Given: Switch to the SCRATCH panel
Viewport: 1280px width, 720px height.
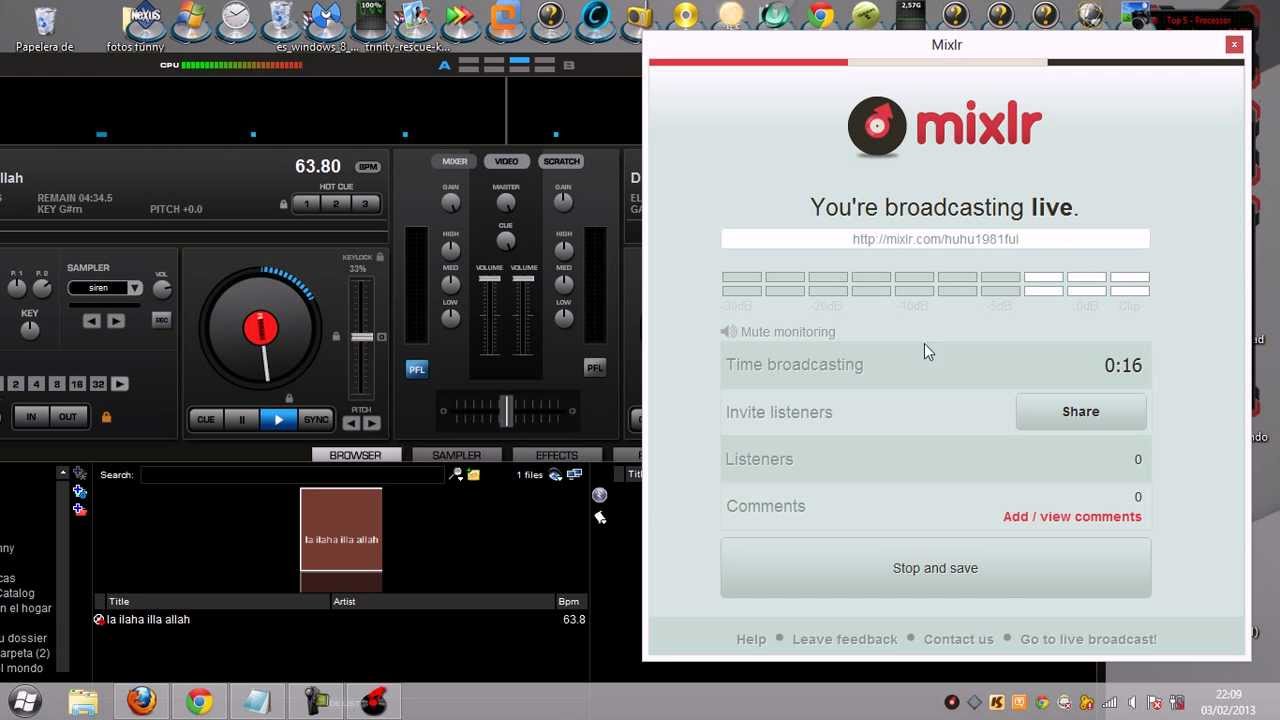Looking at the screenshot, I should tap(561, 161).
